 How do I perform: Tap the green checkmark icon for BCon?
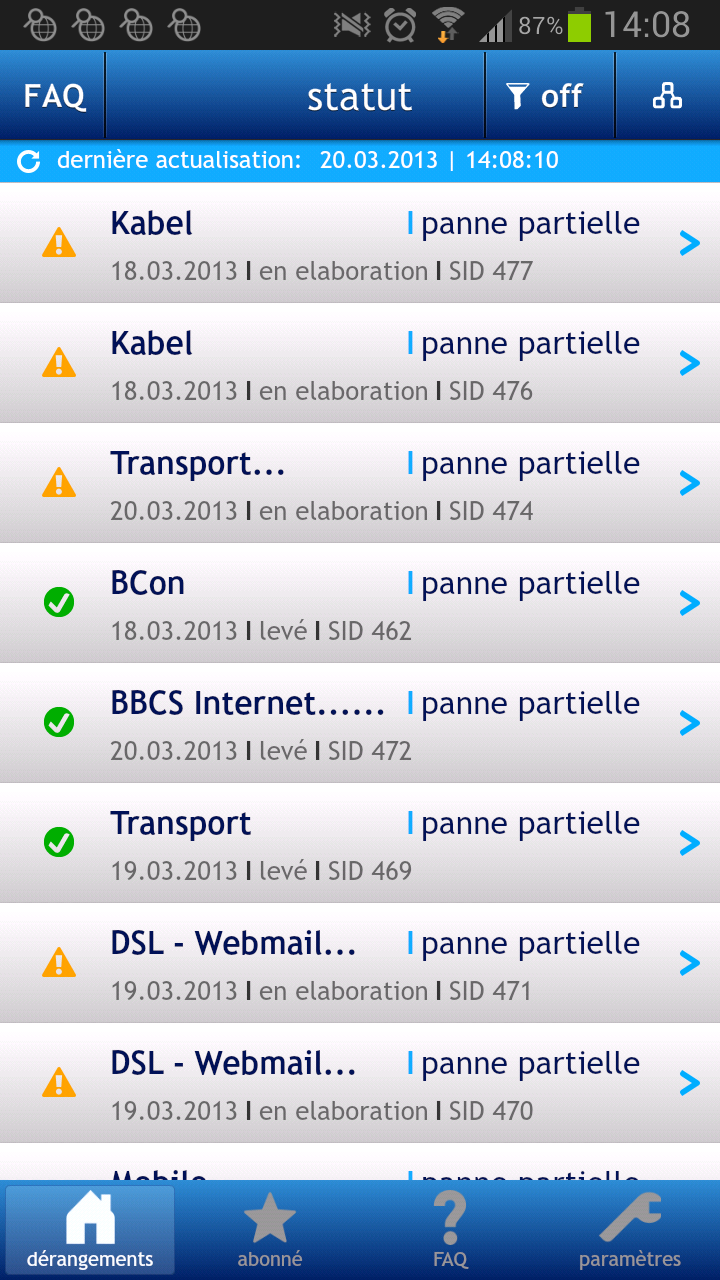click(59, 603)
